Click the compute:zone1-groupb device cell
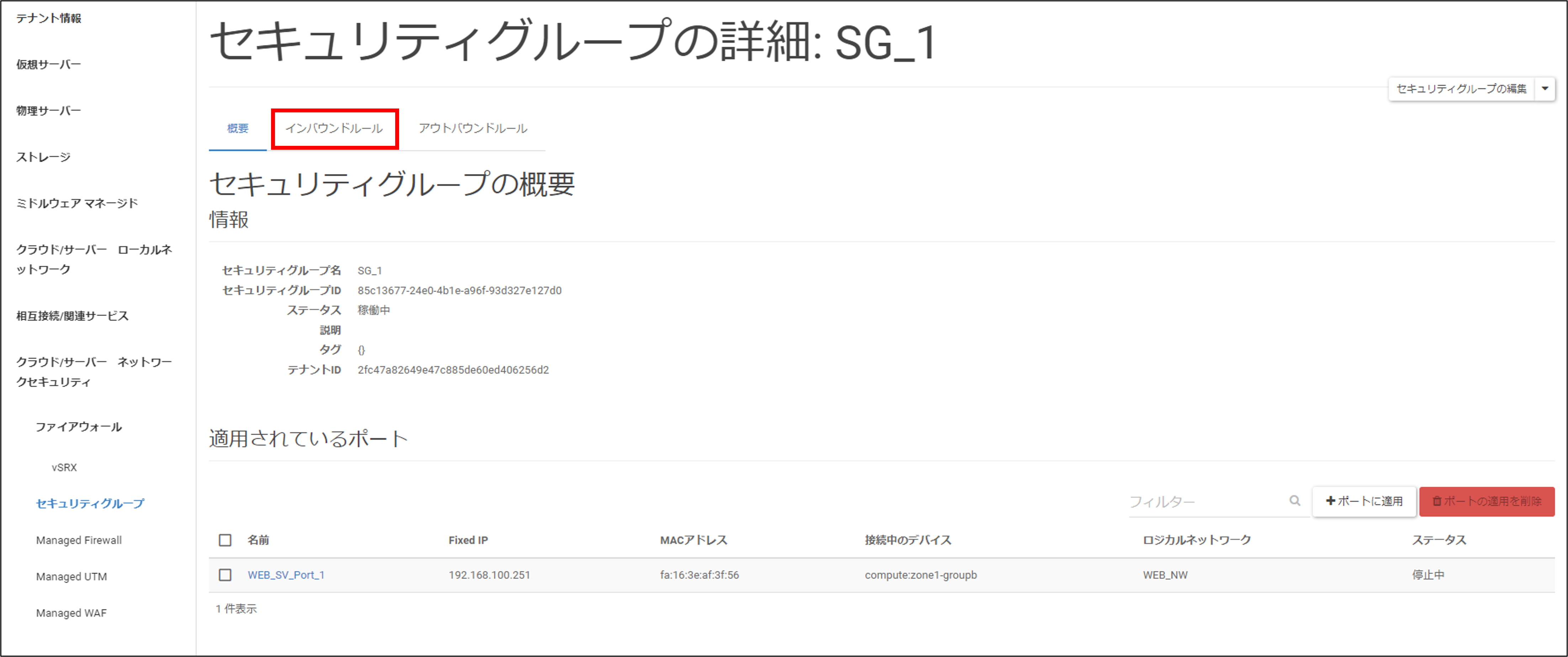Screen dimensions: 1568x657 (920, 575)
